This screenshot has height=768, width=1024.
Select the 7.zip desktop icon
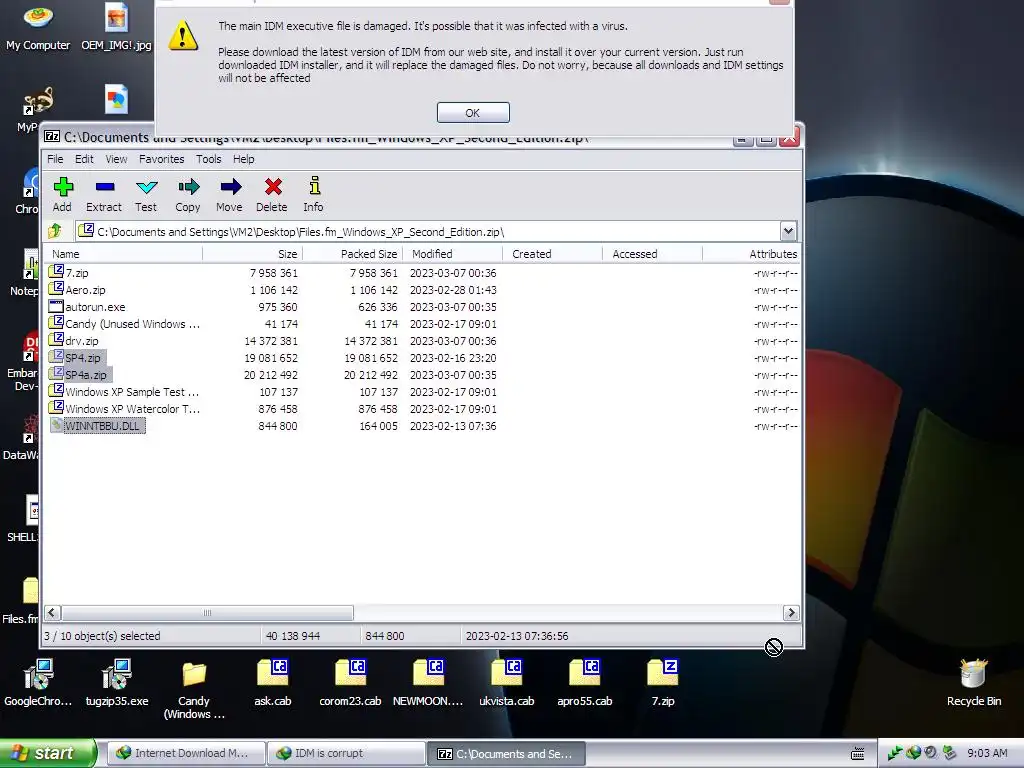(x=663, y=683)
